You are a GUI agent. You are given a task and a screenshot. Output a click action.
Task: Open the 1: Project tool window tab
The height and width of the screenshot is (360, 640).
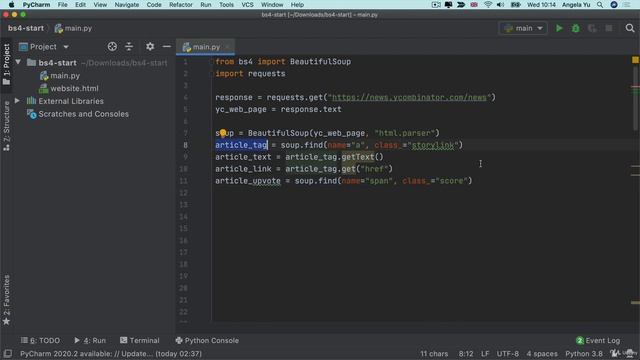[6, 64]
